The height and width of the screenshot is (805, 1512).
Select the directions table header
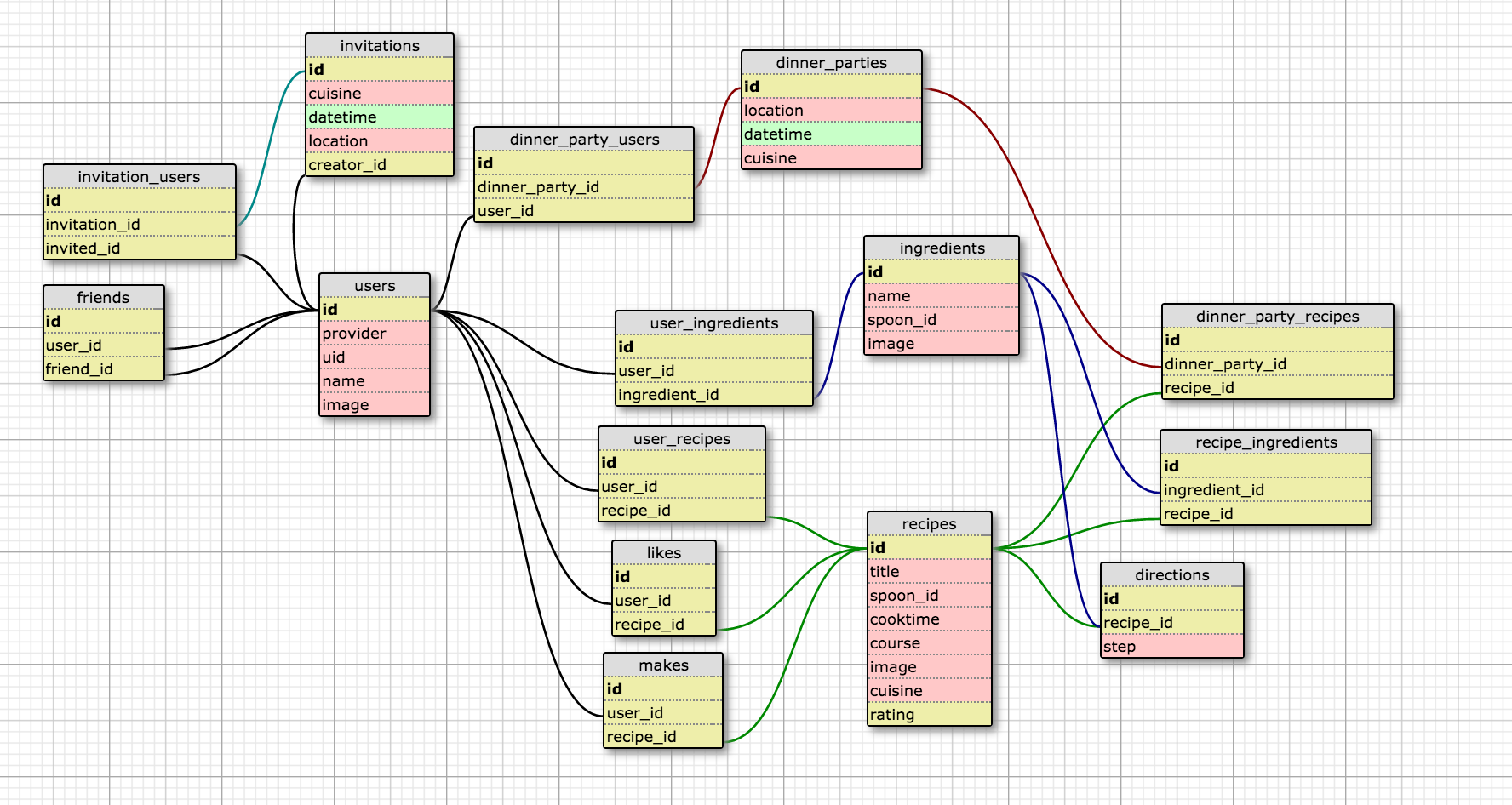point(1172,575)
